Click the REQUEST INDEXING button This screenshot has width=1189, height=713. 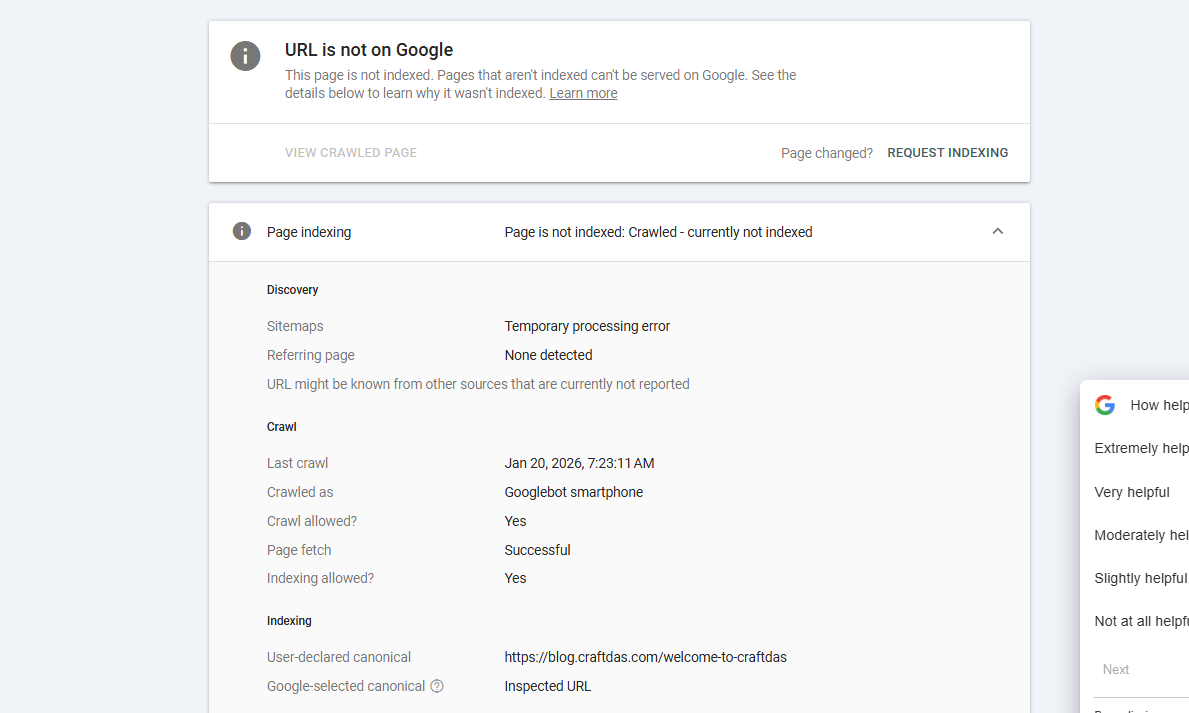point(947,152)
